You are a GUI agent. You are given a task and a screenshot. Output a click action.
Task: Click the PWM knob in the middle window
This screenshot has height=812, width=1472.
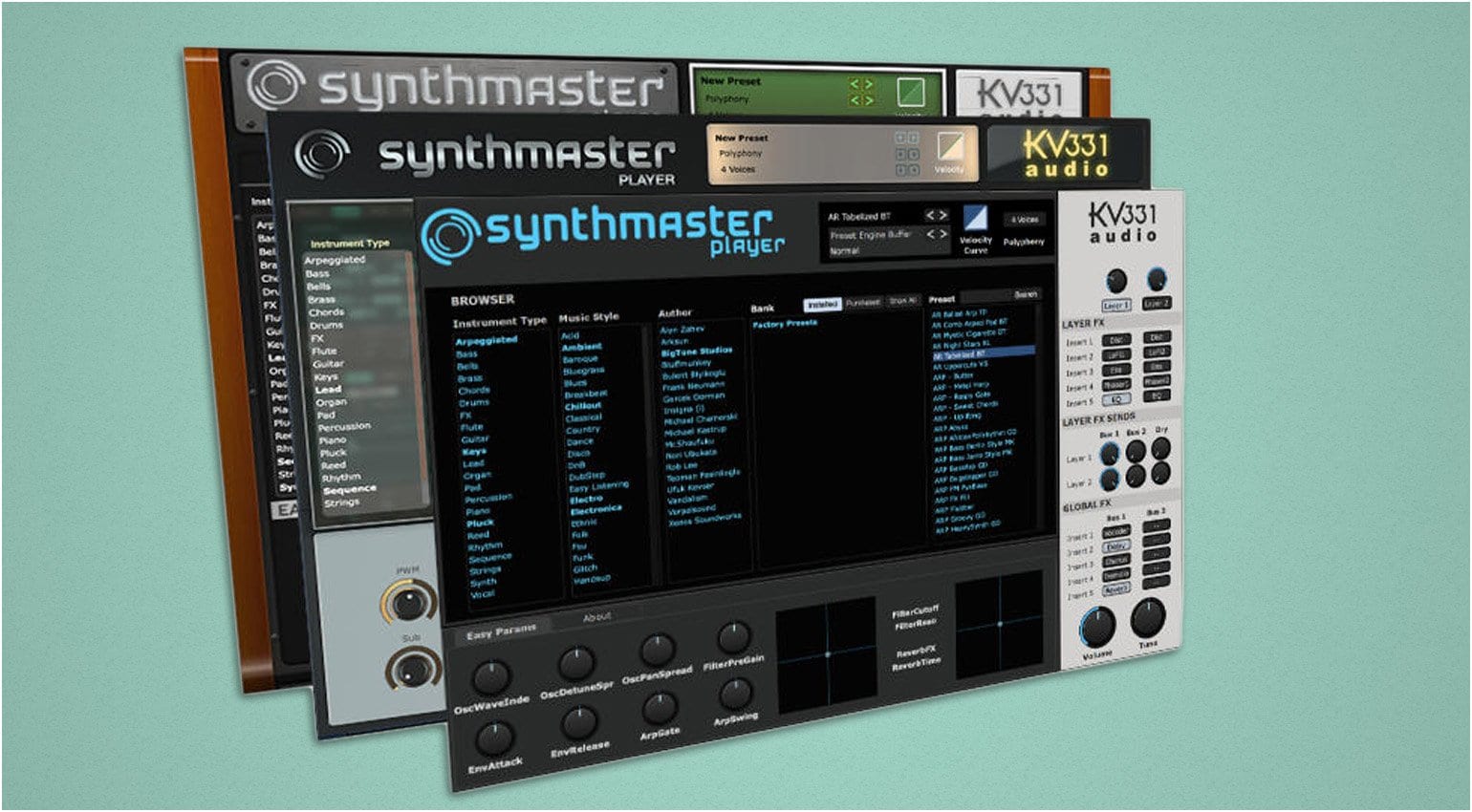point(408,603)
